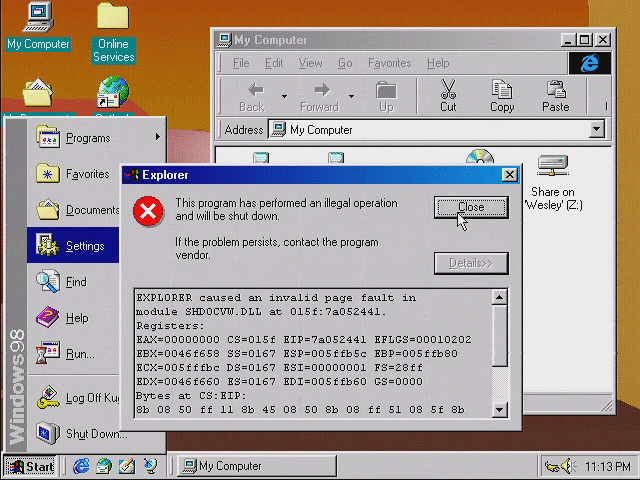This screenshot has width=640, height=480.
Task: Click the Back toolbar arrow icon
Action: click(x=256, y=90)
